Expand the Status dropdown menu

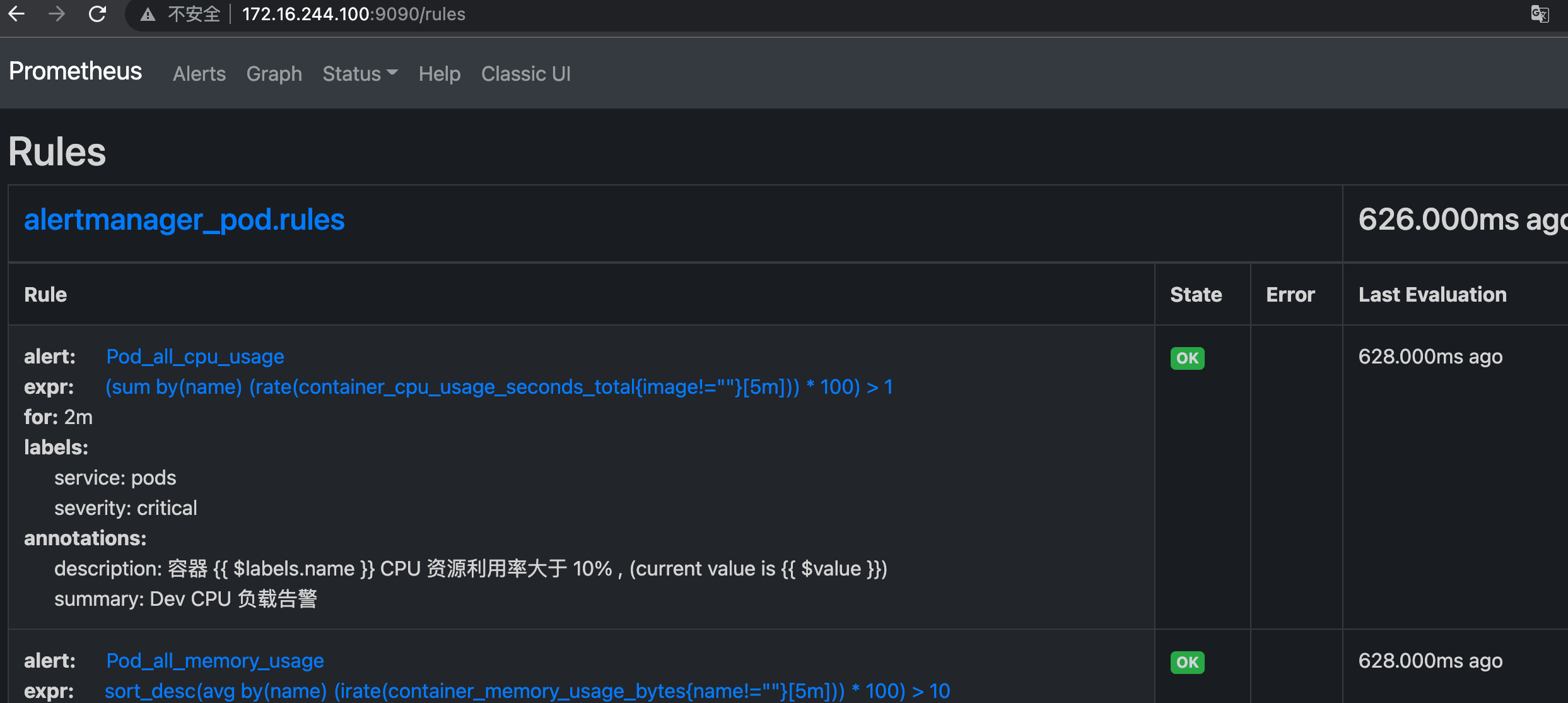click(x=360, y=74)
